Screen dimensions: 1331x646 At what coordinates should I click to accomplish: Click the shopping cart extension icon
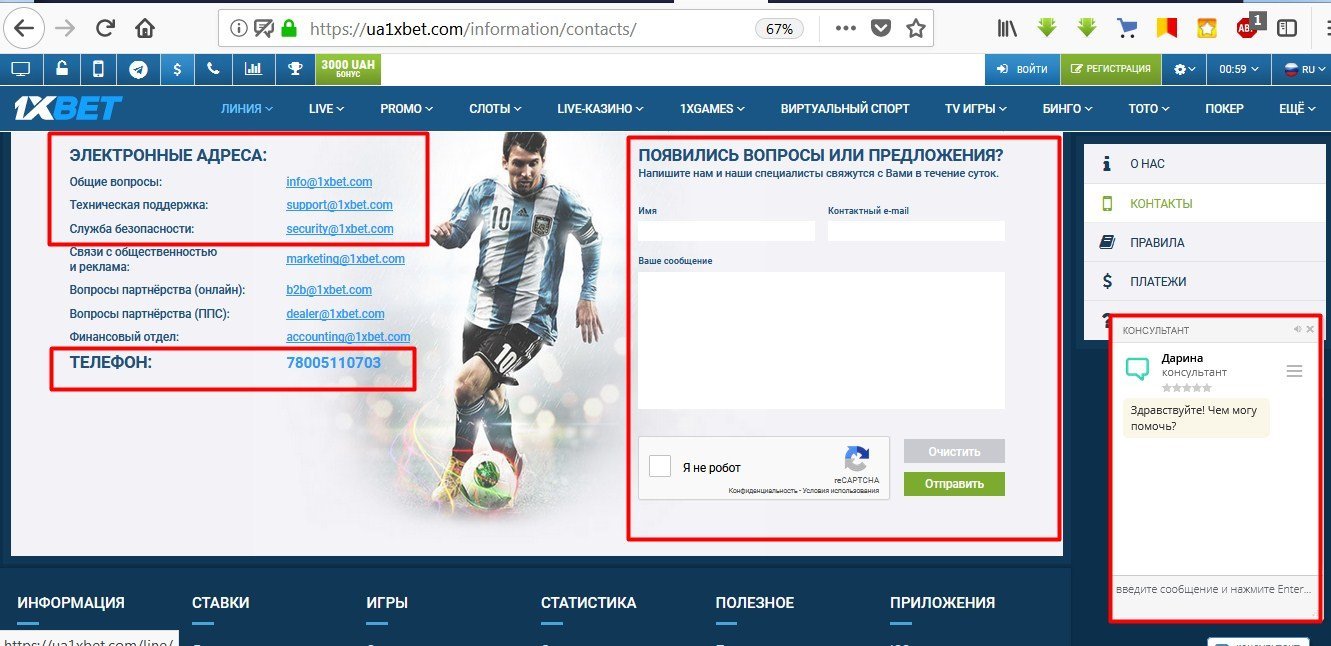(x=1127, y=29)
